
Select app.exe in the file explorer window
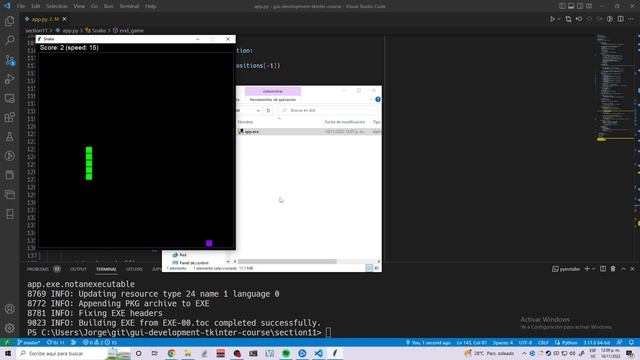click(309, 131)
